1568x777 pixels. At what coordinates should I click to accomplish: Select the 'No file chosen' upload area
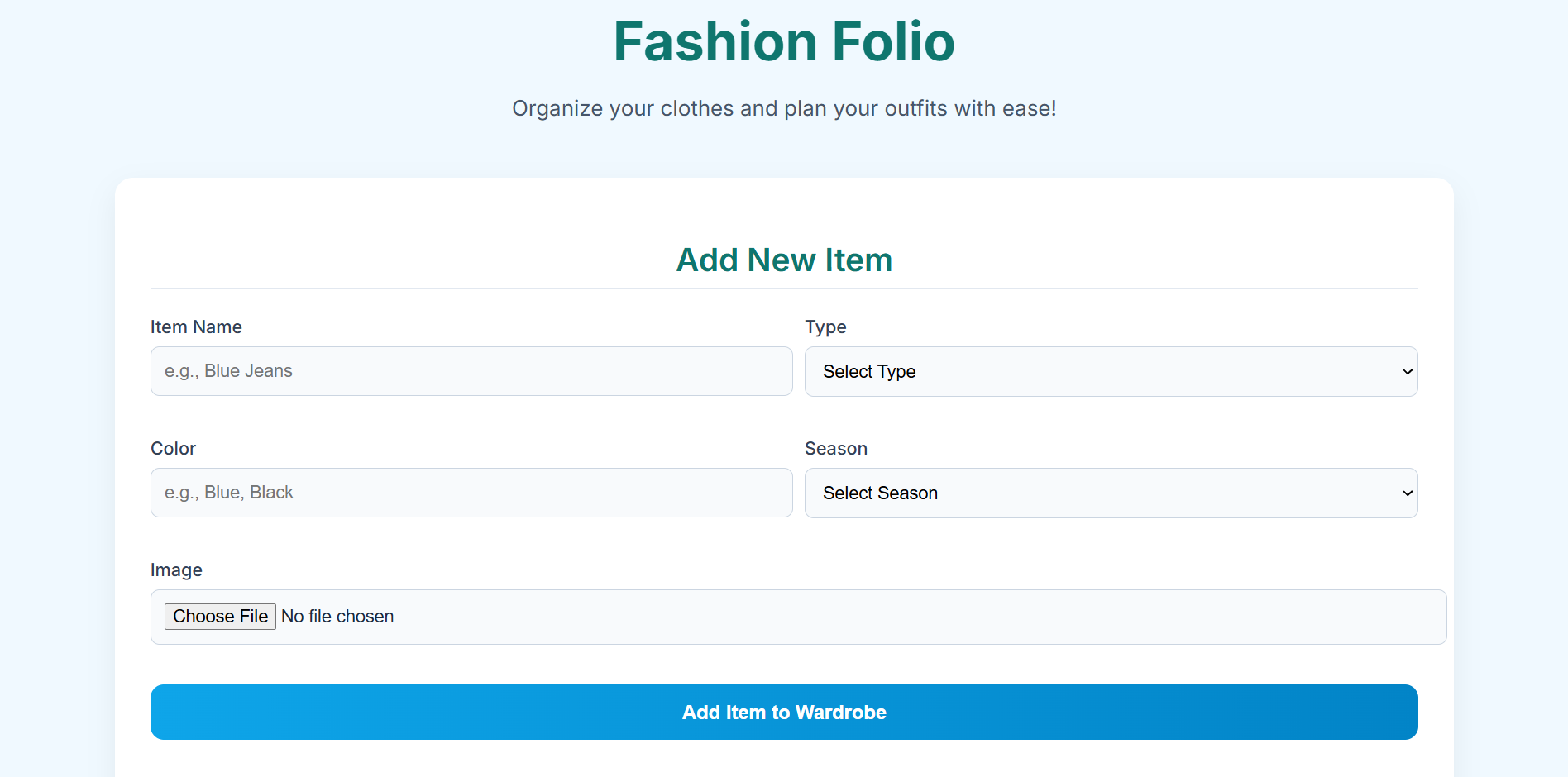coord(337,616)
